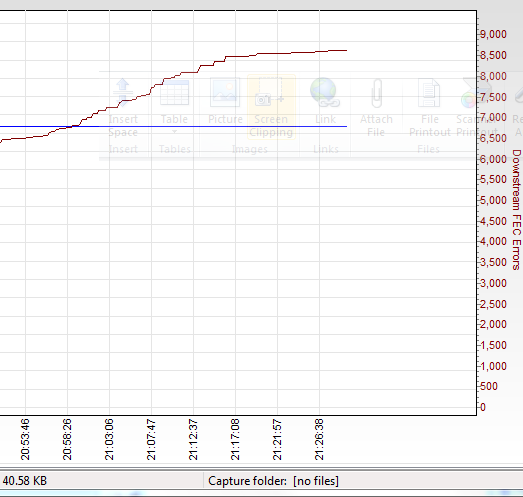
Task: Click the 'Capture folder: [no files]' status entry
Action: (274, 481)
